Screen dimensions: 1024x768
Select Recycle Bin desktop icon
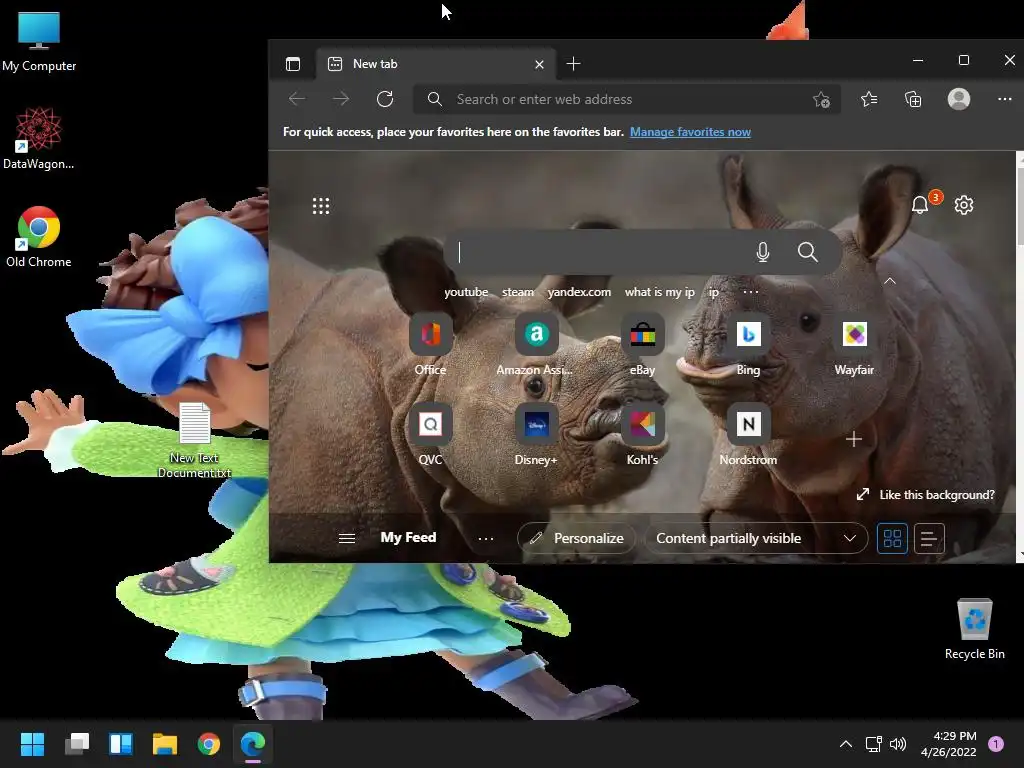(974, 629)
